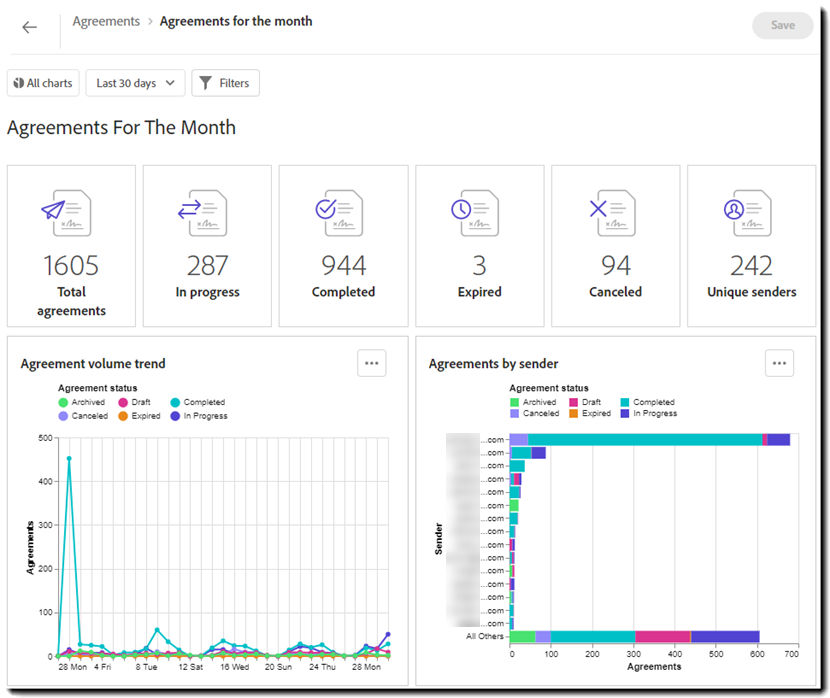Open All charts pie icon button

click(43, 83)
